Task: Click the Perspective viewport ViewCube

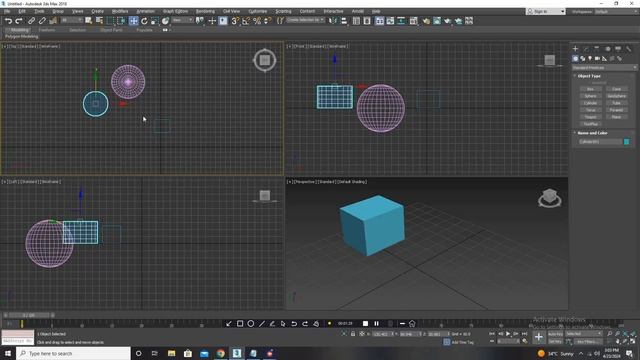Action: tap(550, 198)
